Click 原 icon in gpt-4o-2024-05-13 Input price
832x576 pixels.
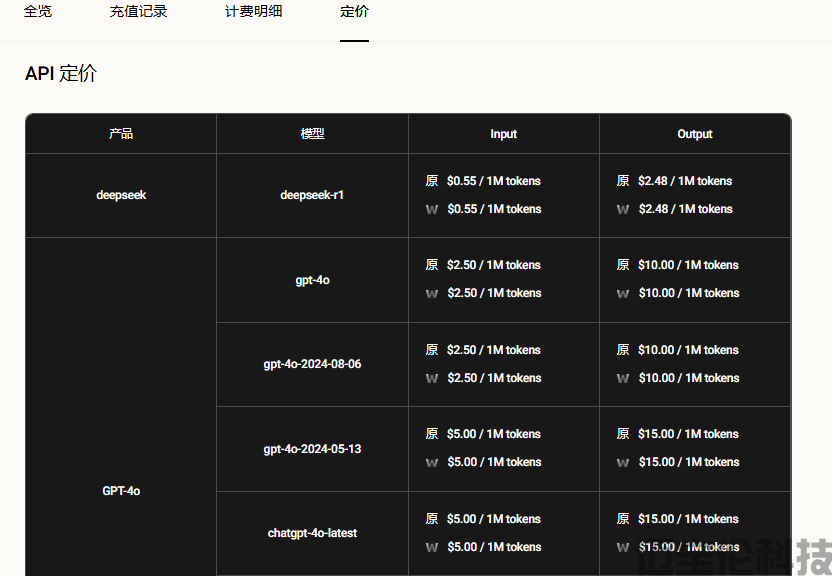[432, 434]
